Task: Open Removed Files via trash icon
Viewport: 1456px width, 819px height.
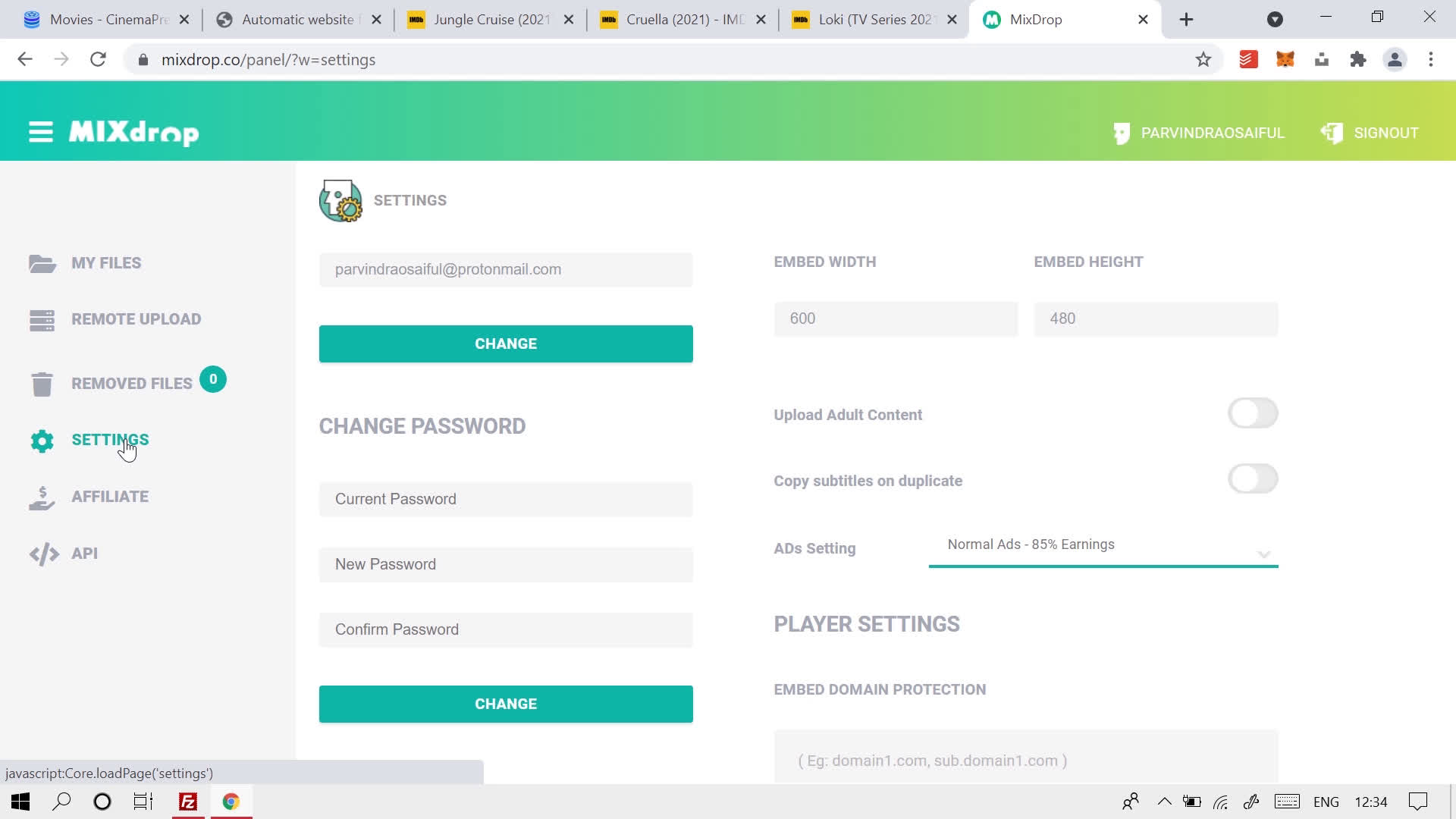Action: [42, 383]
